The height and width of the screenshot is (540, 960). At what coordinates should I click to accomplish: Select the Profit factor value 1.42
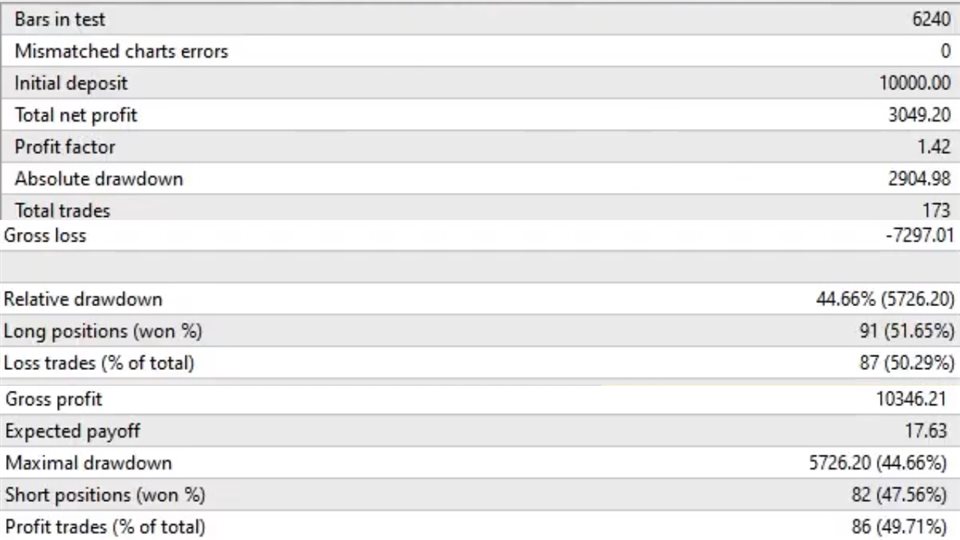pyautogui.click(x=934, y=147)
